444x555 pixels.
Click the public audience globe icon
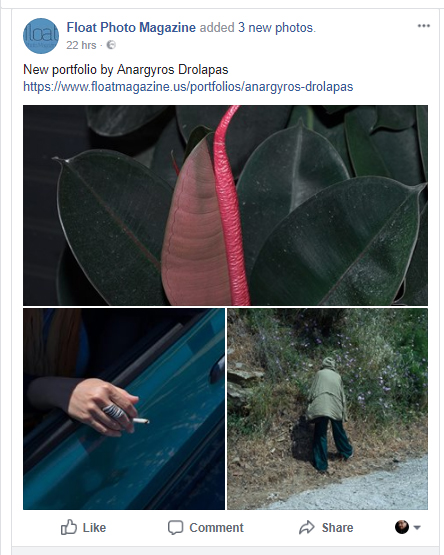coord(111,45)
